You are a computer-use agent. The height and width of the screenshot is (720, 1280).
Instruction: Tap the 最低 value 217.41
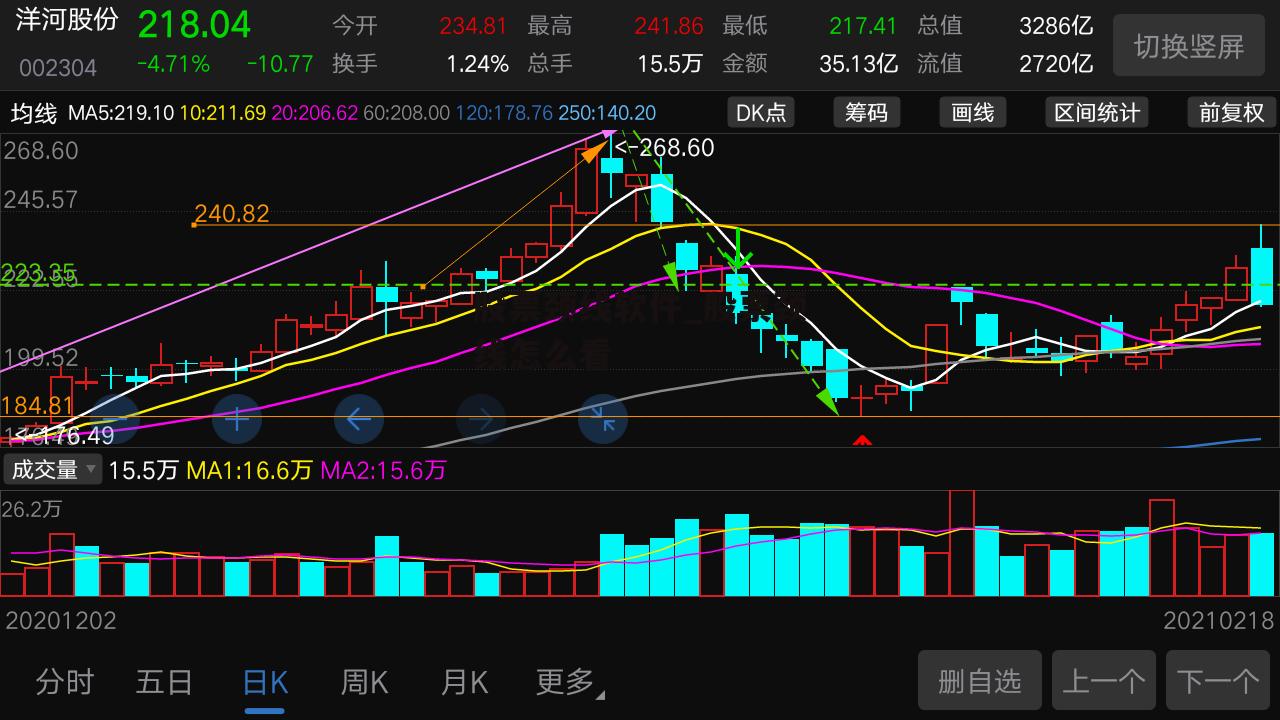tap(863, 26)
